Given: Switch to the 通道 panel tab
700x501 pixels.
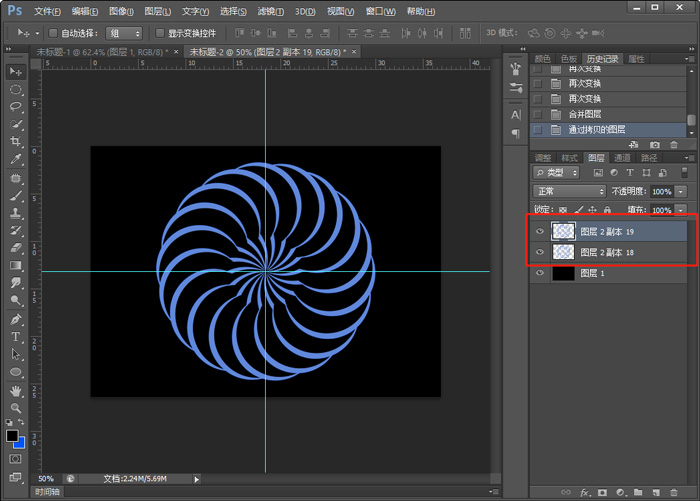Looking at the screenshot, I should coord(622,158).
